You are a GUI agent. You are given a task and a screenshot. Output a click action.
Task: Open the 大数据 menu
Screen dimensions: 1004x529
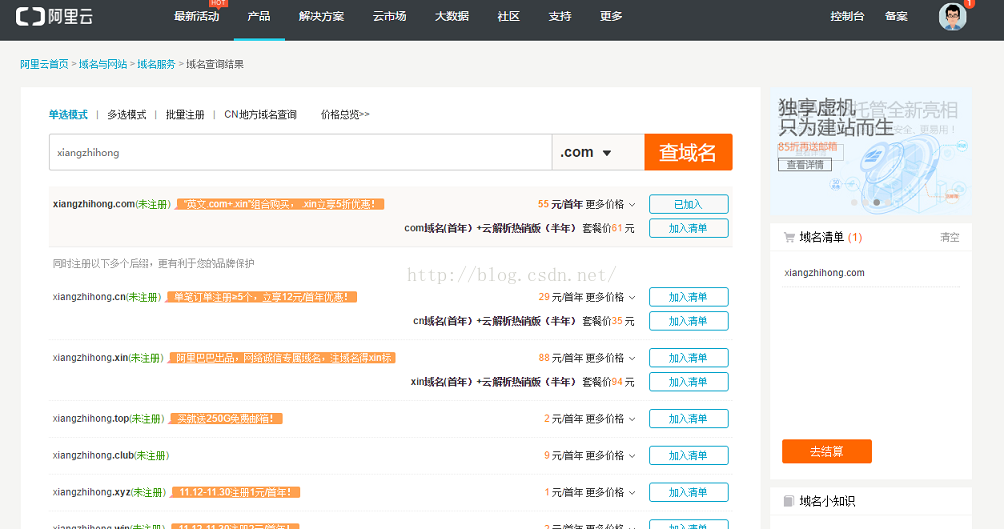(452, 17)
